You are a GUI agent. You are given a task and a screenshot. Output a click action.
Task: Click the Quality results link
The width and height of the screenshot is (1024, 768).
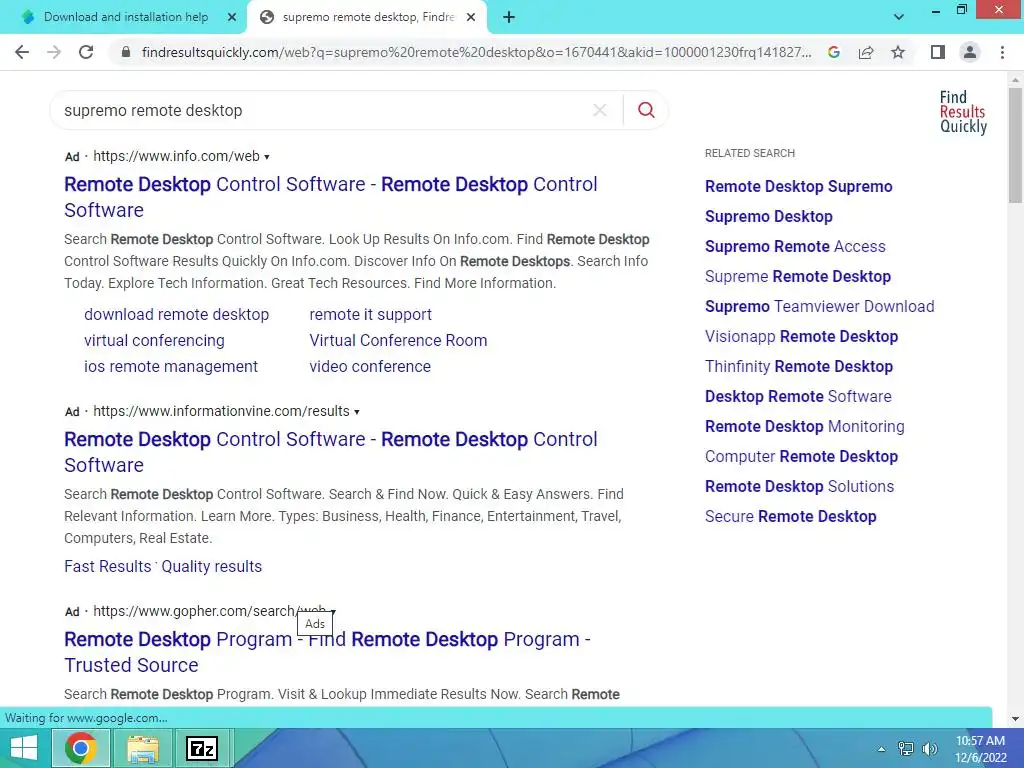[212, 566]
